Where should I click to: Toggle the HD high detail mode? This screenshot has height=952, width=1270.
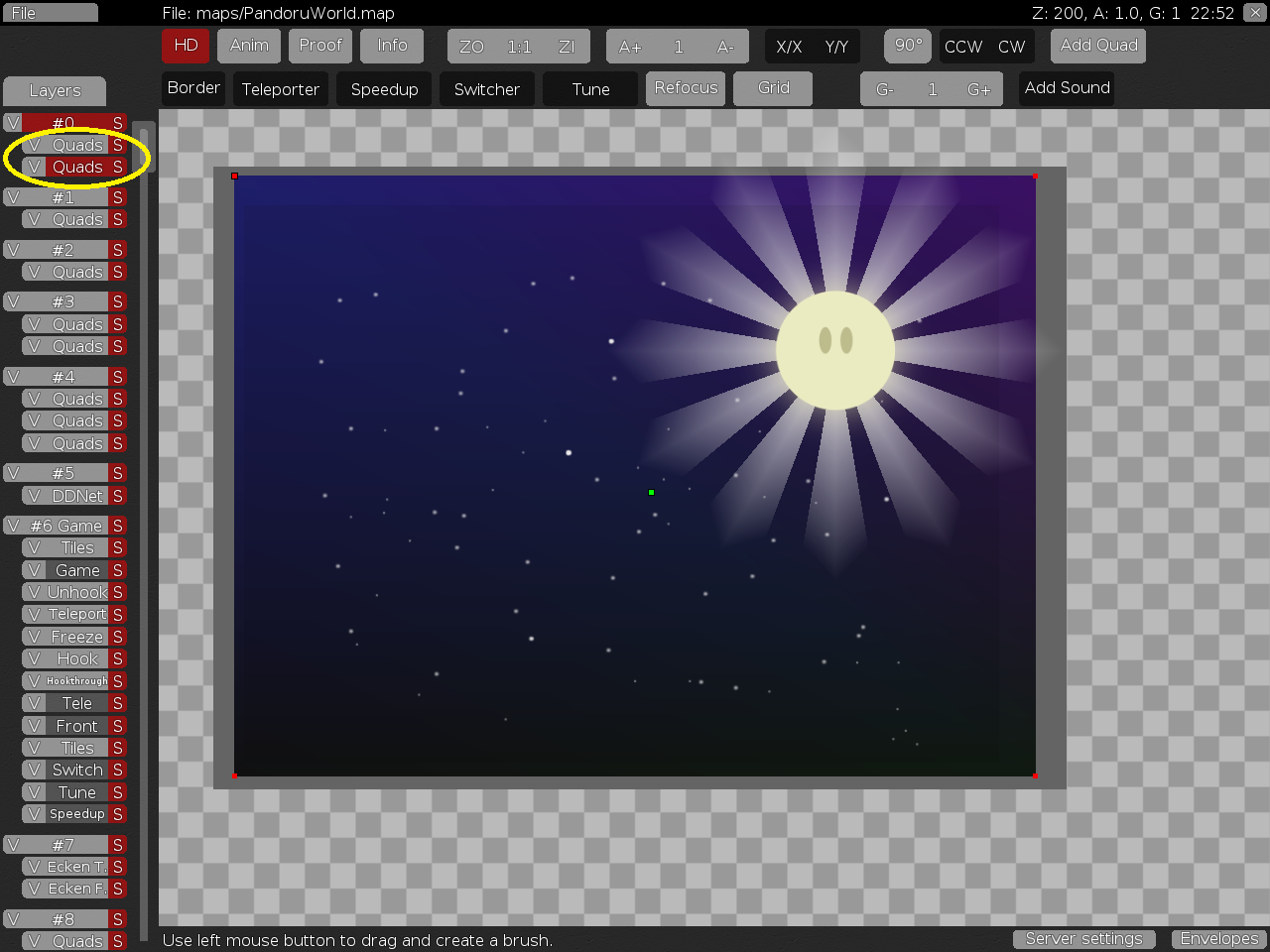pyautogui.click(x=186, y=46)
